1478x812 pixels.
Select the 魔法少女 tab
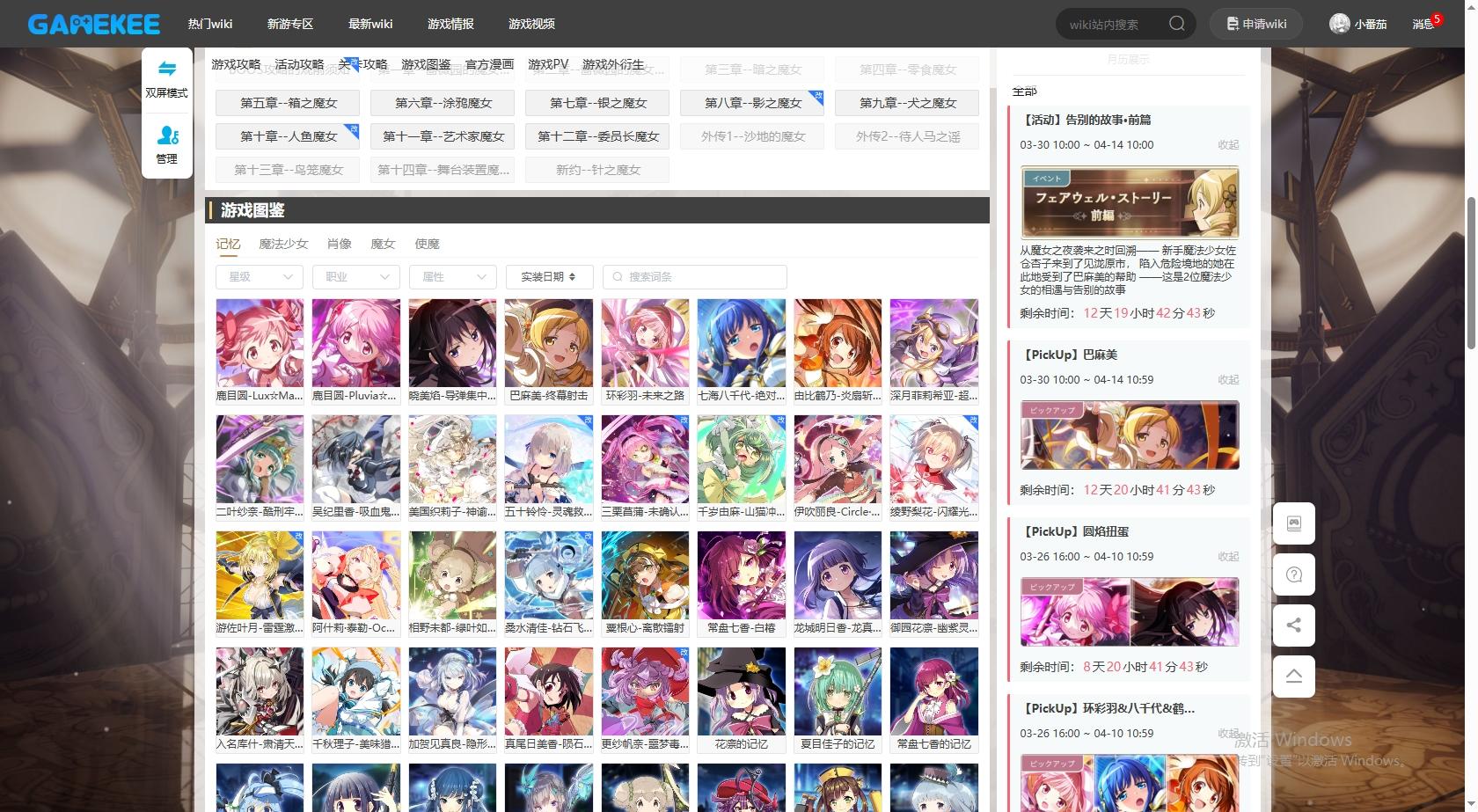tap(283, 244)
